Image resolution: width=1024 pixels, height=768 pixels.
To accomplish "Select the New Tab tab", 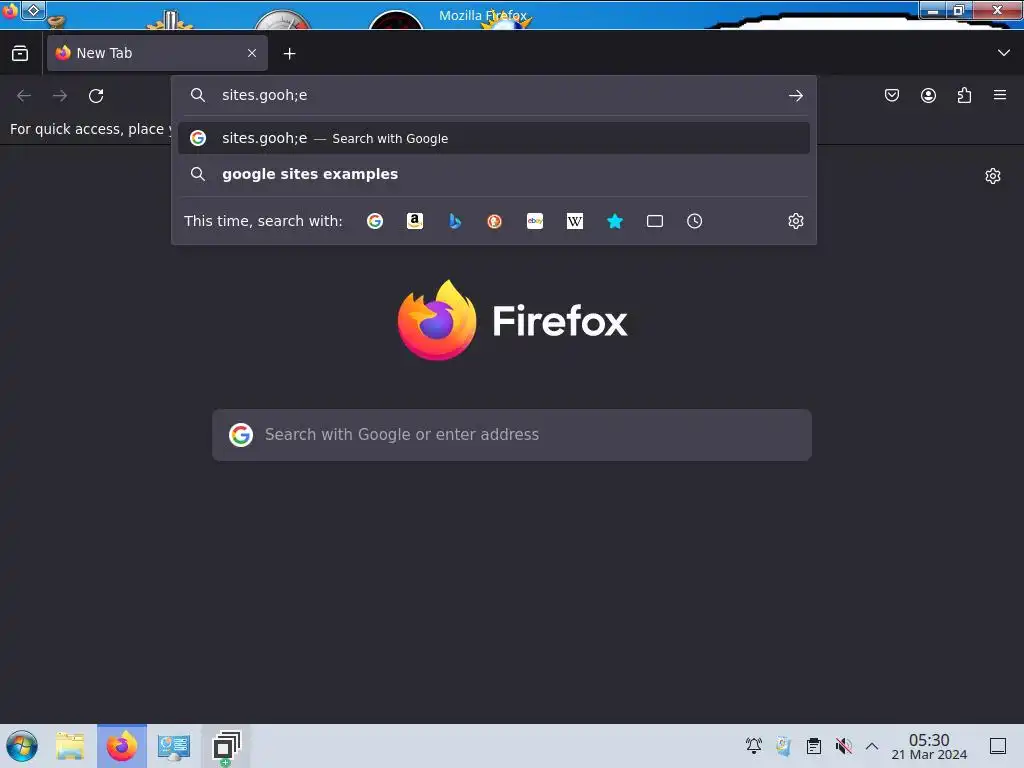I will click(x=157, y=53).
